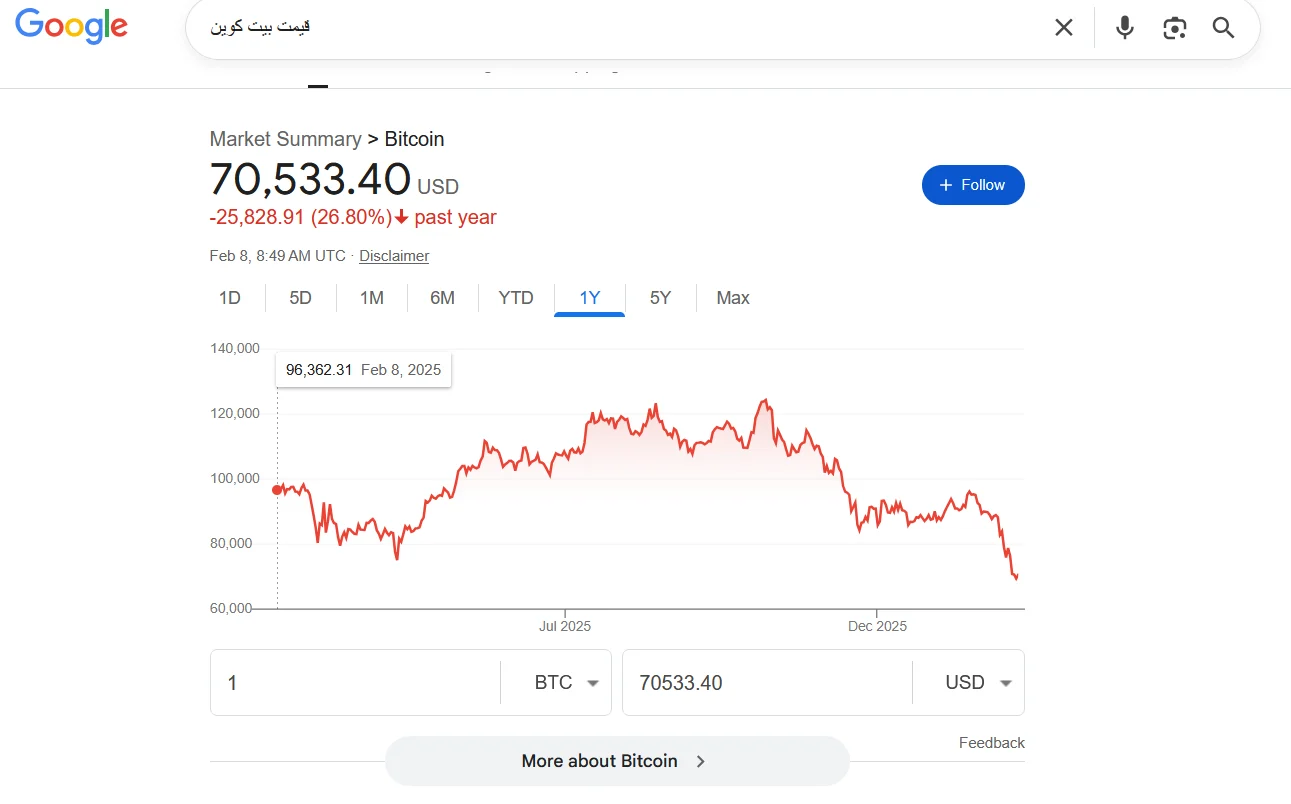
Task: Expand the 5D timeframe option
Action: click(300, 297)
